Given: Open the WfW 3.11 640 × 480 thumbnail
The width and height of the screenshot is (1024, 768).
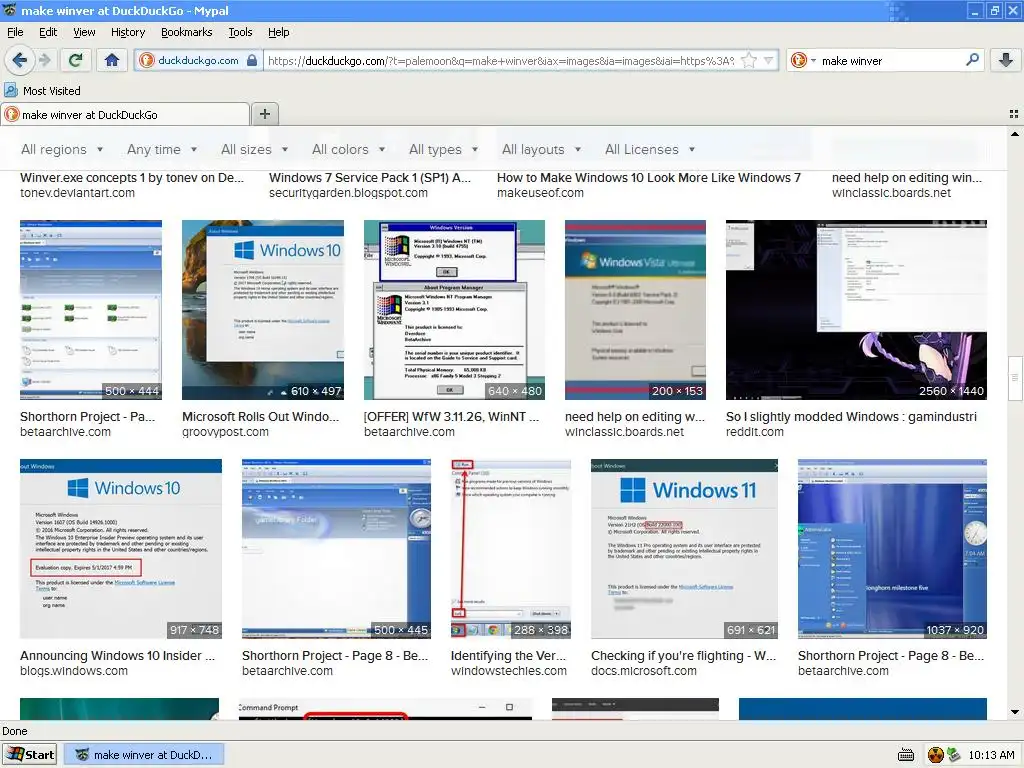Looking at the screenshot, I should [454, 310].
